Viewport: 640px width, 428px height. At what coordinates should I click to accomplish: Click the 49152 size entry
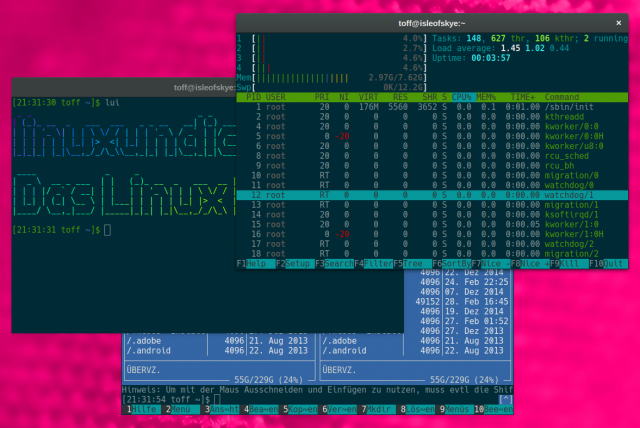427,302
